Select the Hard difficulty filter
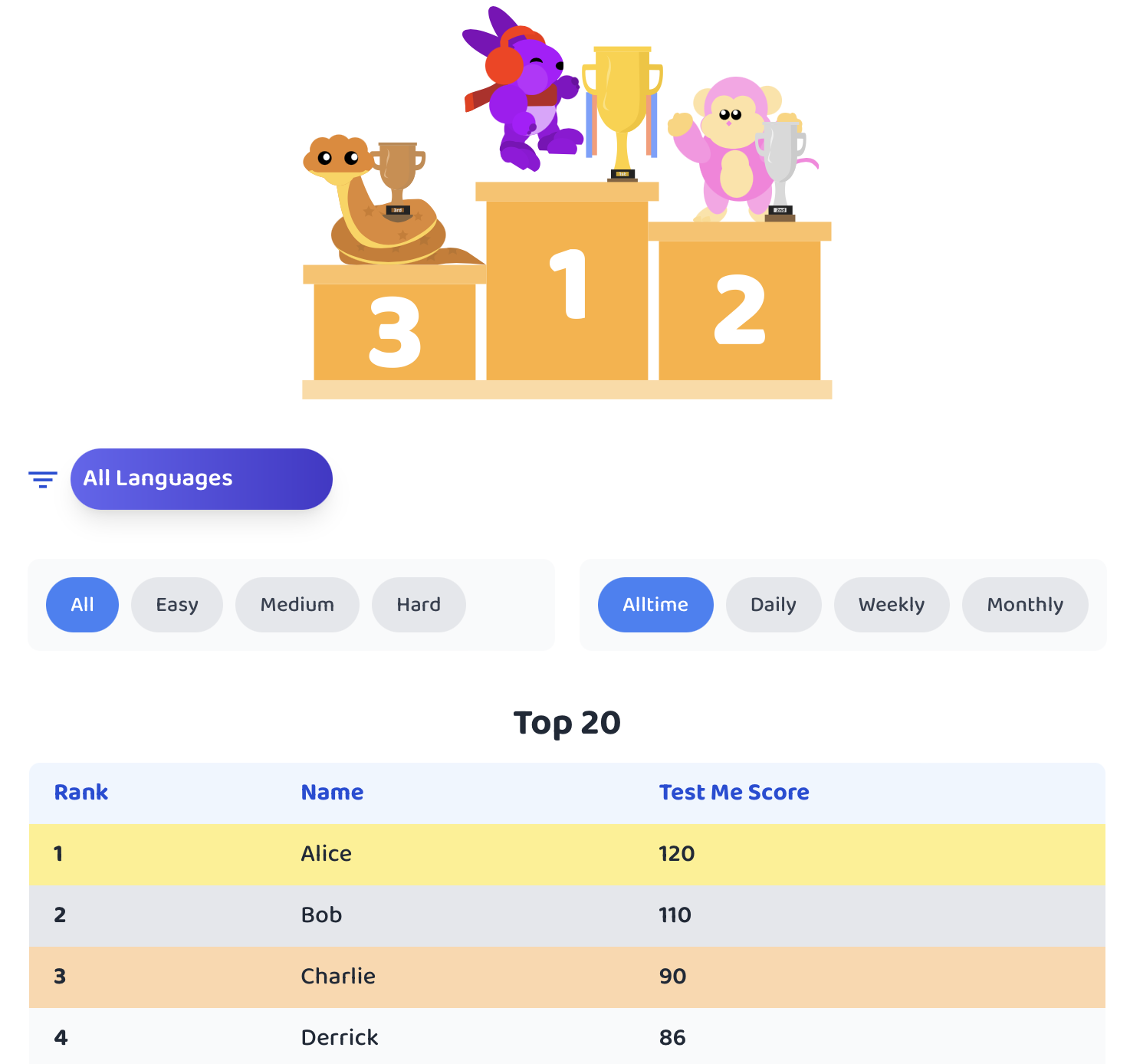Screen dimensions: 1130x1064 [x=419, y=605]
